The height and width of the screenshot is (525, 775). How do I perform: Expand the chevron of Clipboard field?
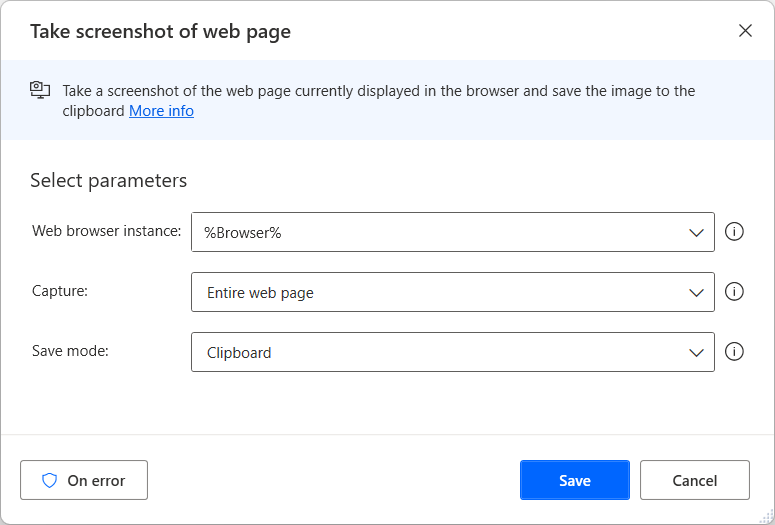click(x=696, y=353)
